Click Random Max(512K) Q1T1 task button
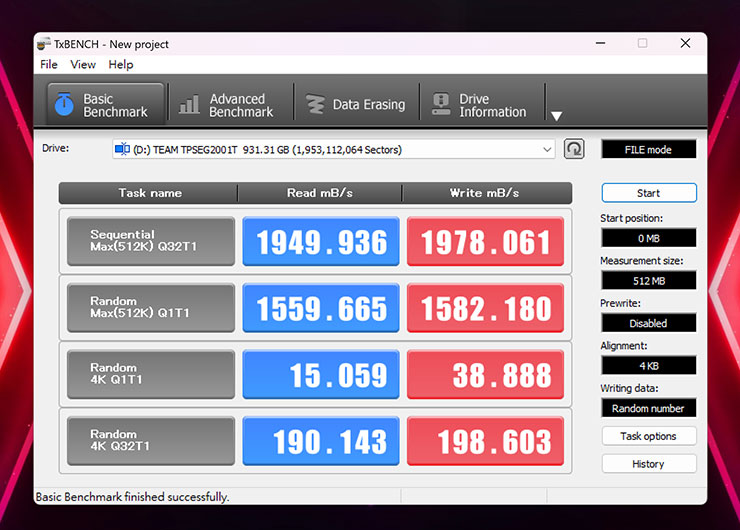Image resolution: width=740 pixels, height=530 pixels. pyautogui.click(x=151, y=308)
